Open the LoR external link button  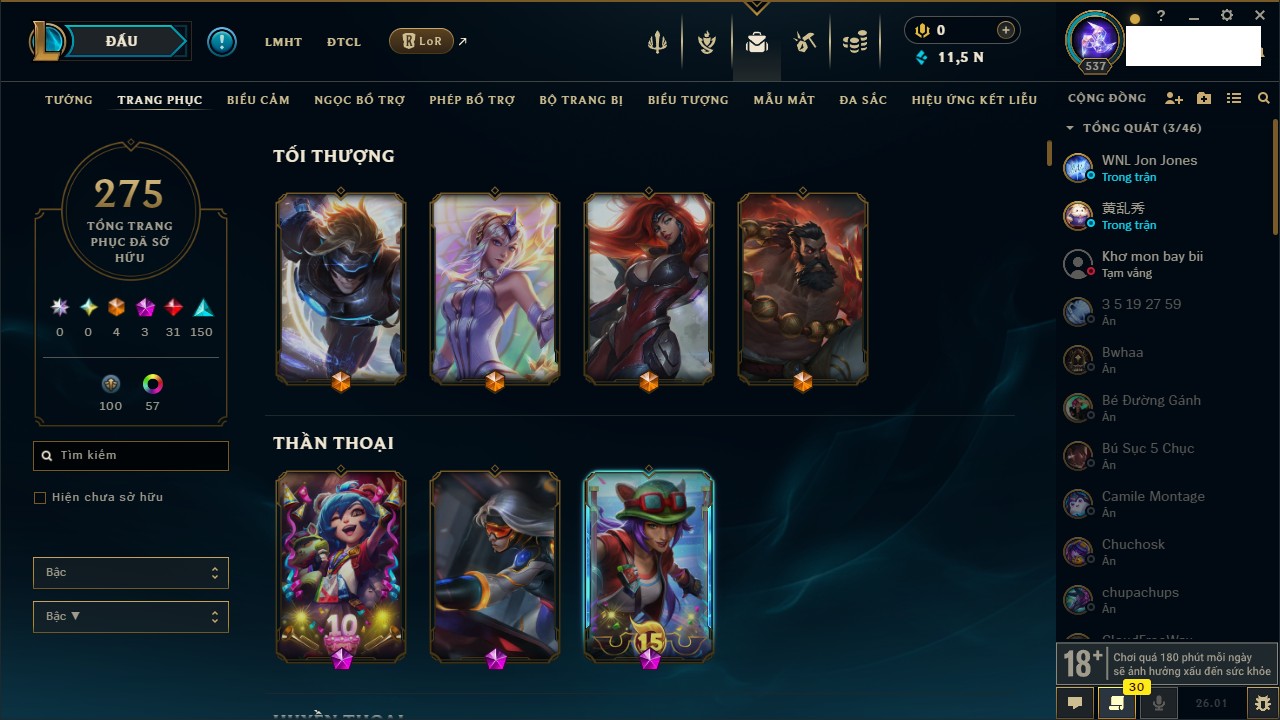click(x=421, y=41)
